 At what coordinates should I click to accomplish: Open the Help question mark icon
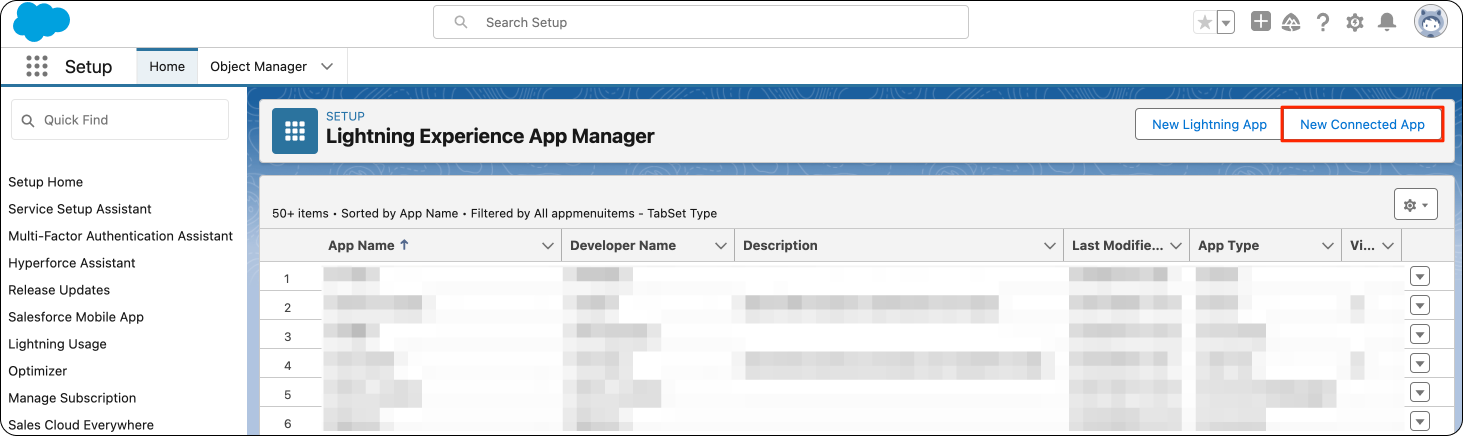pos(1323,21)
